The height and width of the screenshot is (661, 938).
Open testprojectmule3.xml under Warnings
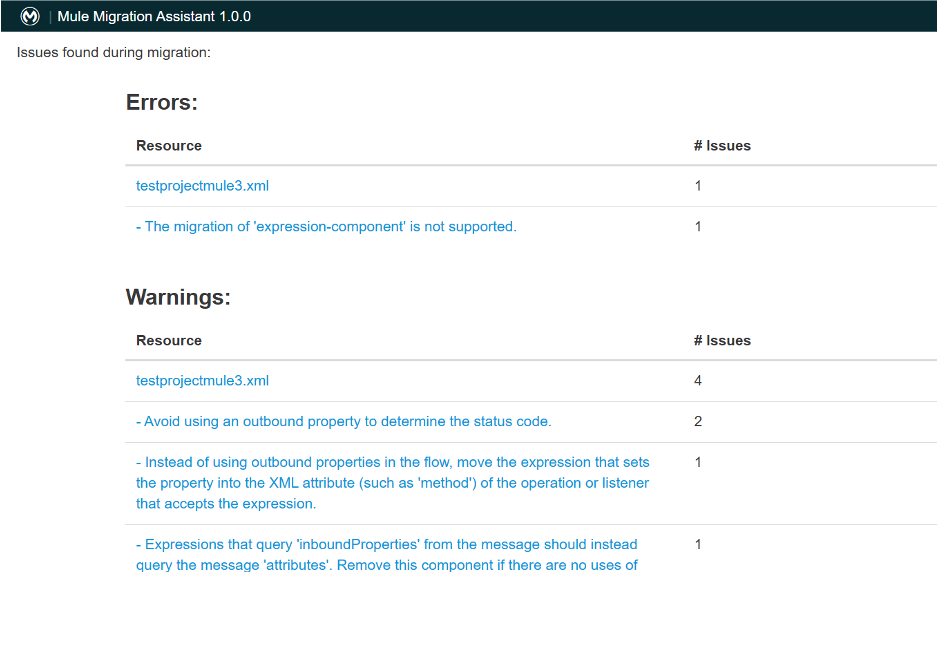202,381
